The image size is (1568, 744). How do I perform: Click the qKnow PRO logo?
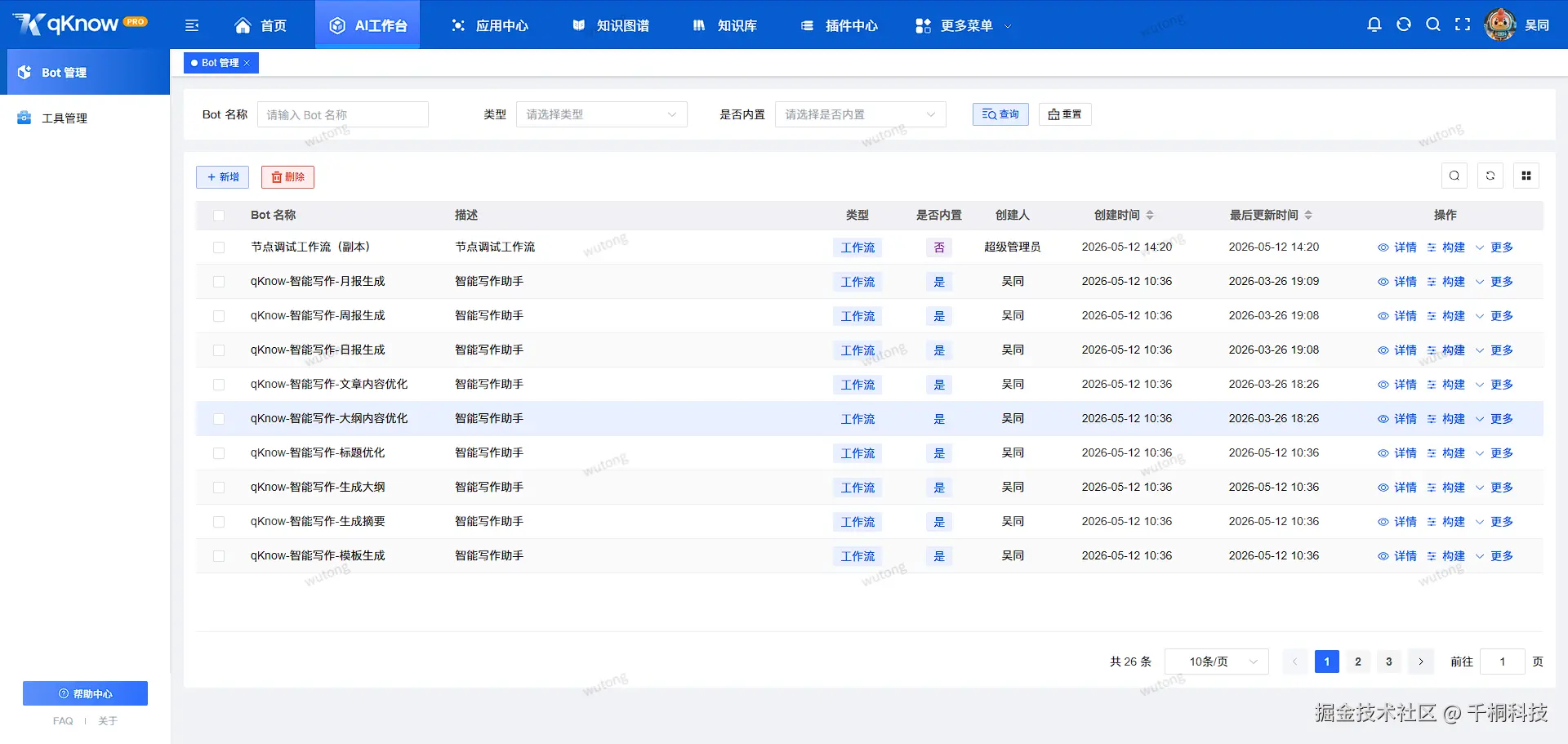pos(80,24)
